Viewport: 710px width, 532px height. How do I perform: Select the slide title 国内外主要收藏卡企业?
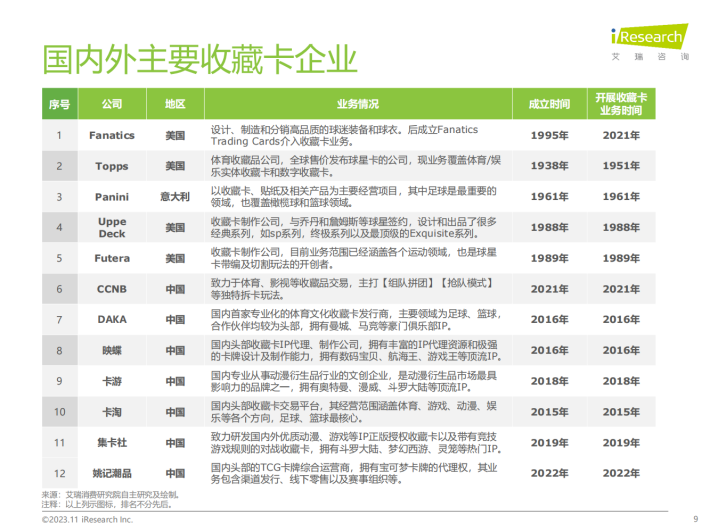[199, 60]
